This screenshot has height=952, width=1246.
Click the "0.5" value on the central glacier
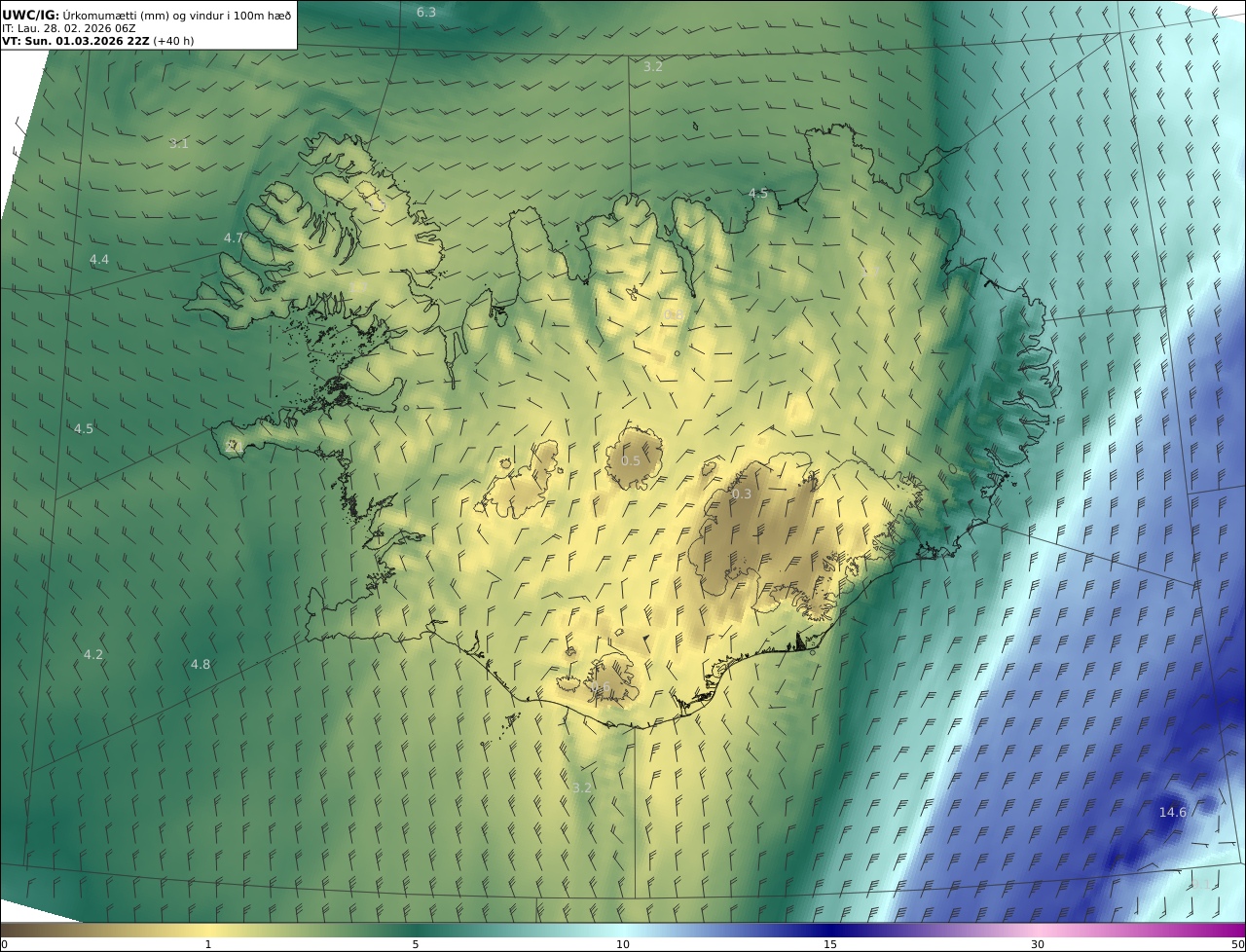tap(631, 461)
